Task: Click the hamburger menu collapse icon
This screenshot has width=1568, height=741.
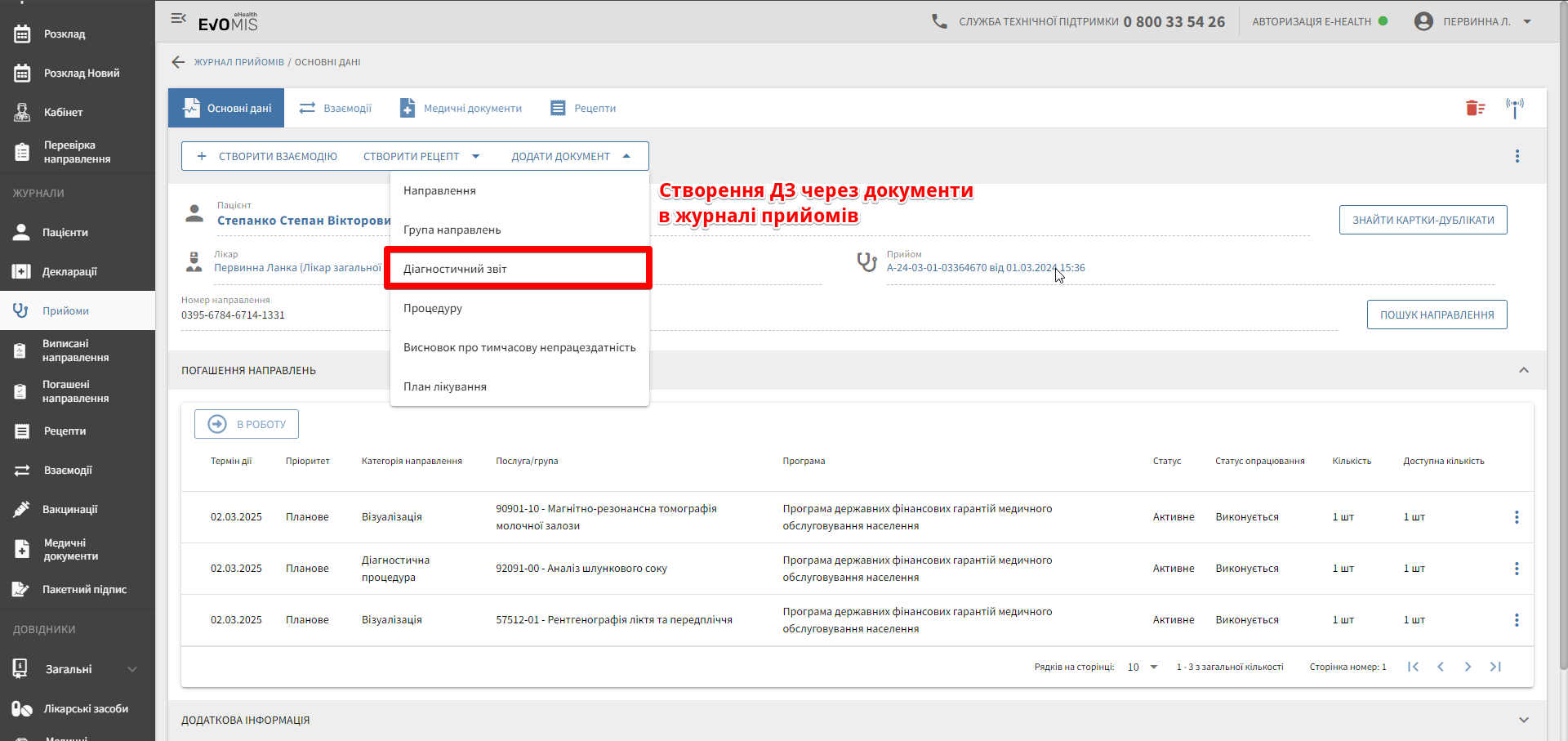Action: pos(178,18)
